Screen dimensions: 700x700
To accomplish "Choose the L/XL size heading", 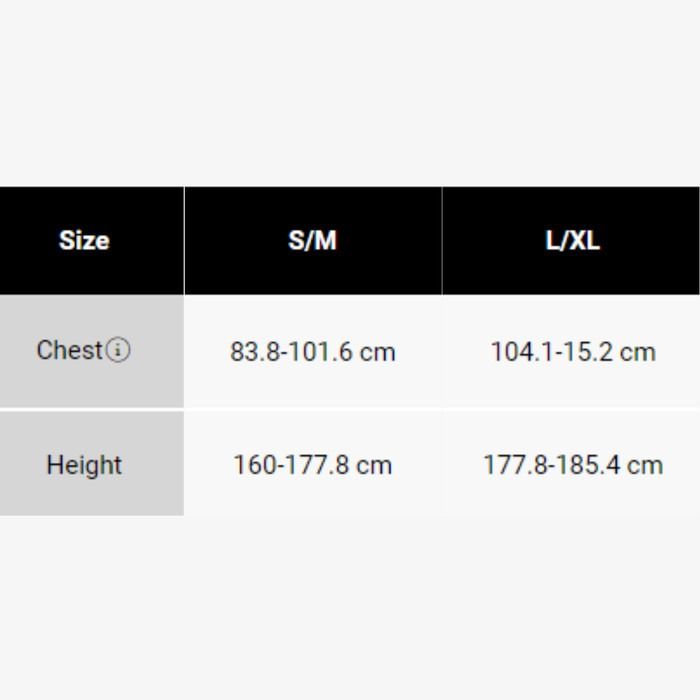I will tap(573, 241).
